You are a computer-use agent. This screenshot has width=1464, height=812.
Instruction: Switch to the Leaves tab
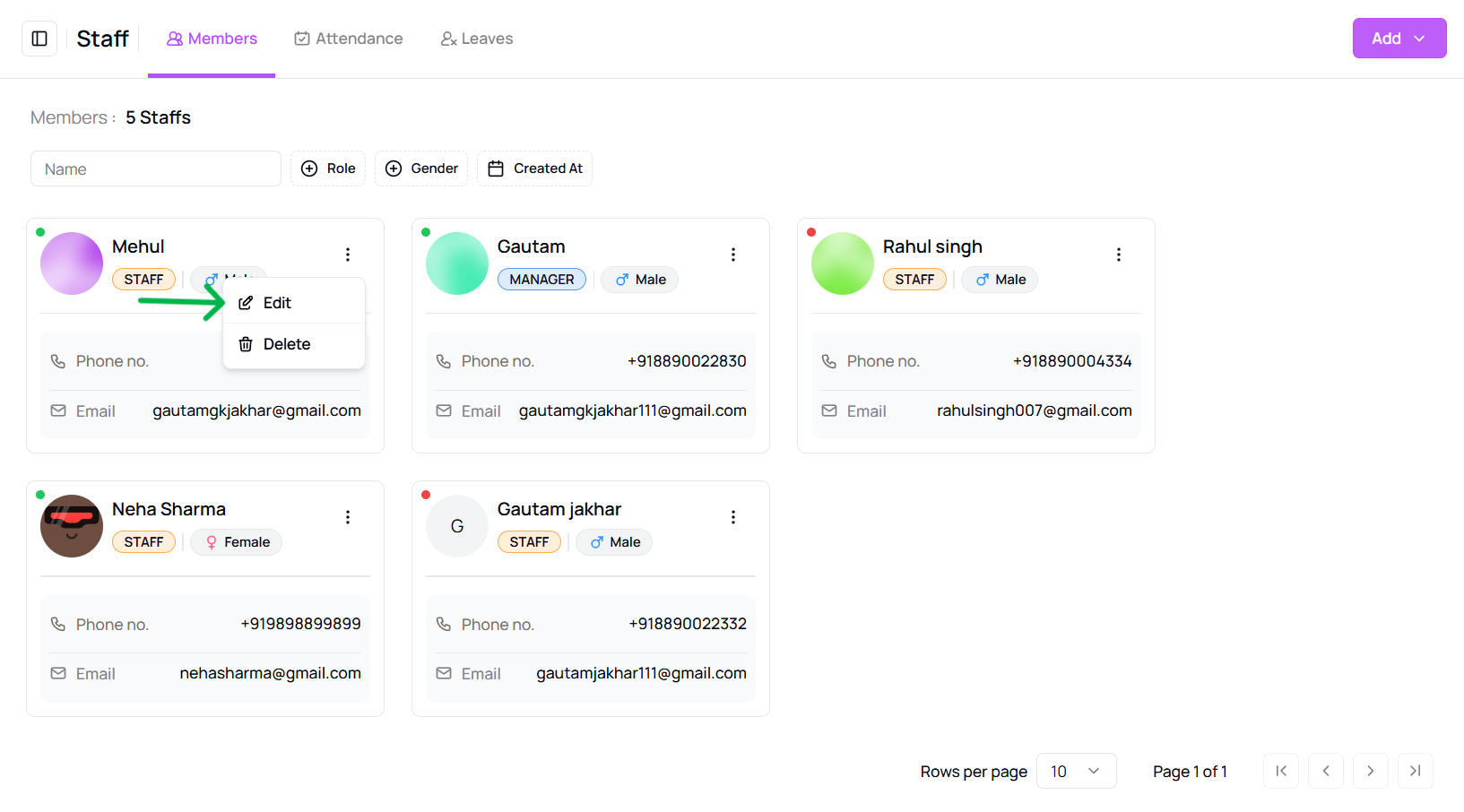pyautogui.click(x=477, y=39)
